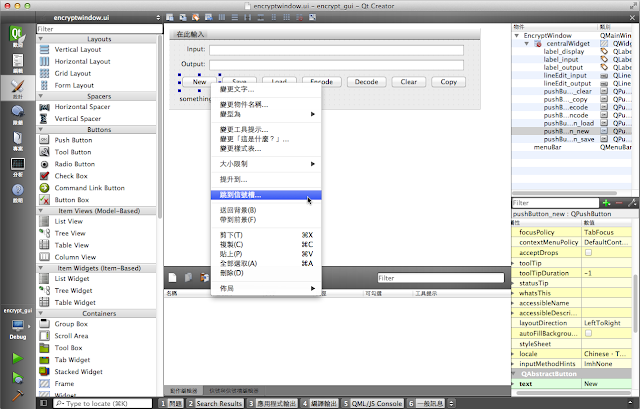Activate Edit Buddies toolbar icon

tap(196, 17)
